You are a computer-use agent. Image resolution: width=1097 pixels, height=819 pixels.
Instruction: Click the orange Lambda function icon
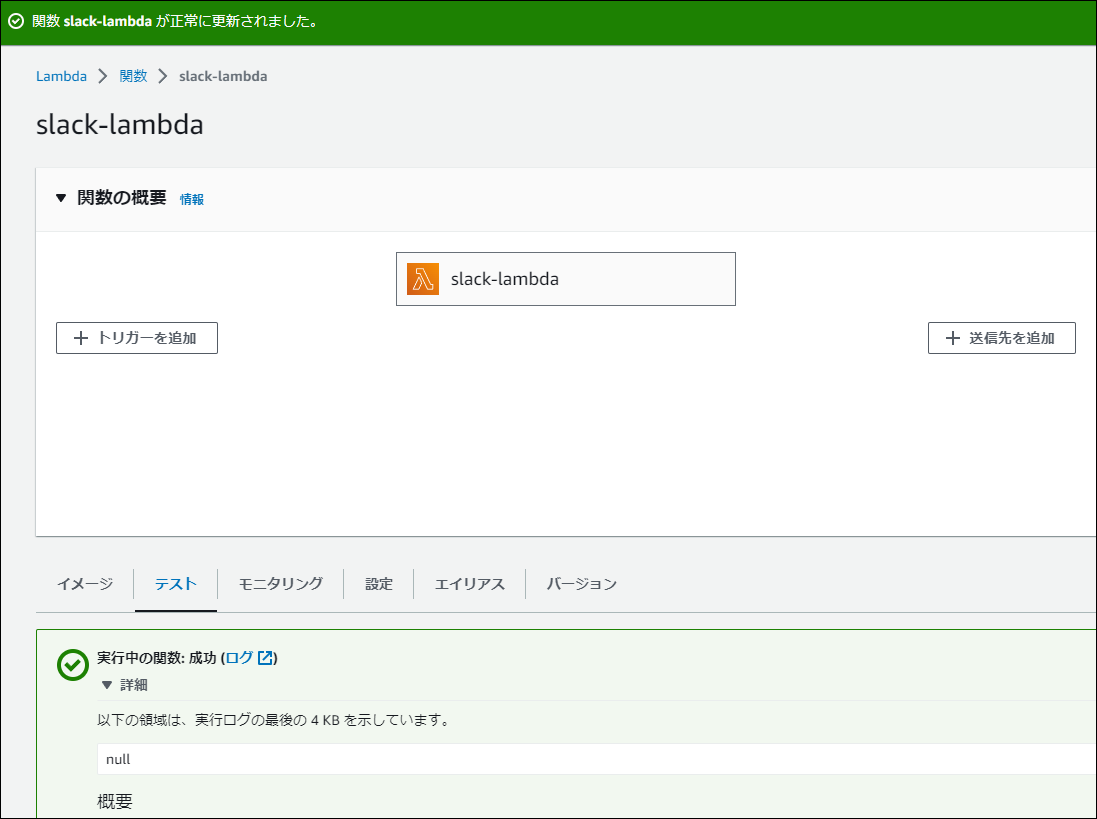(x=423, y=279)
